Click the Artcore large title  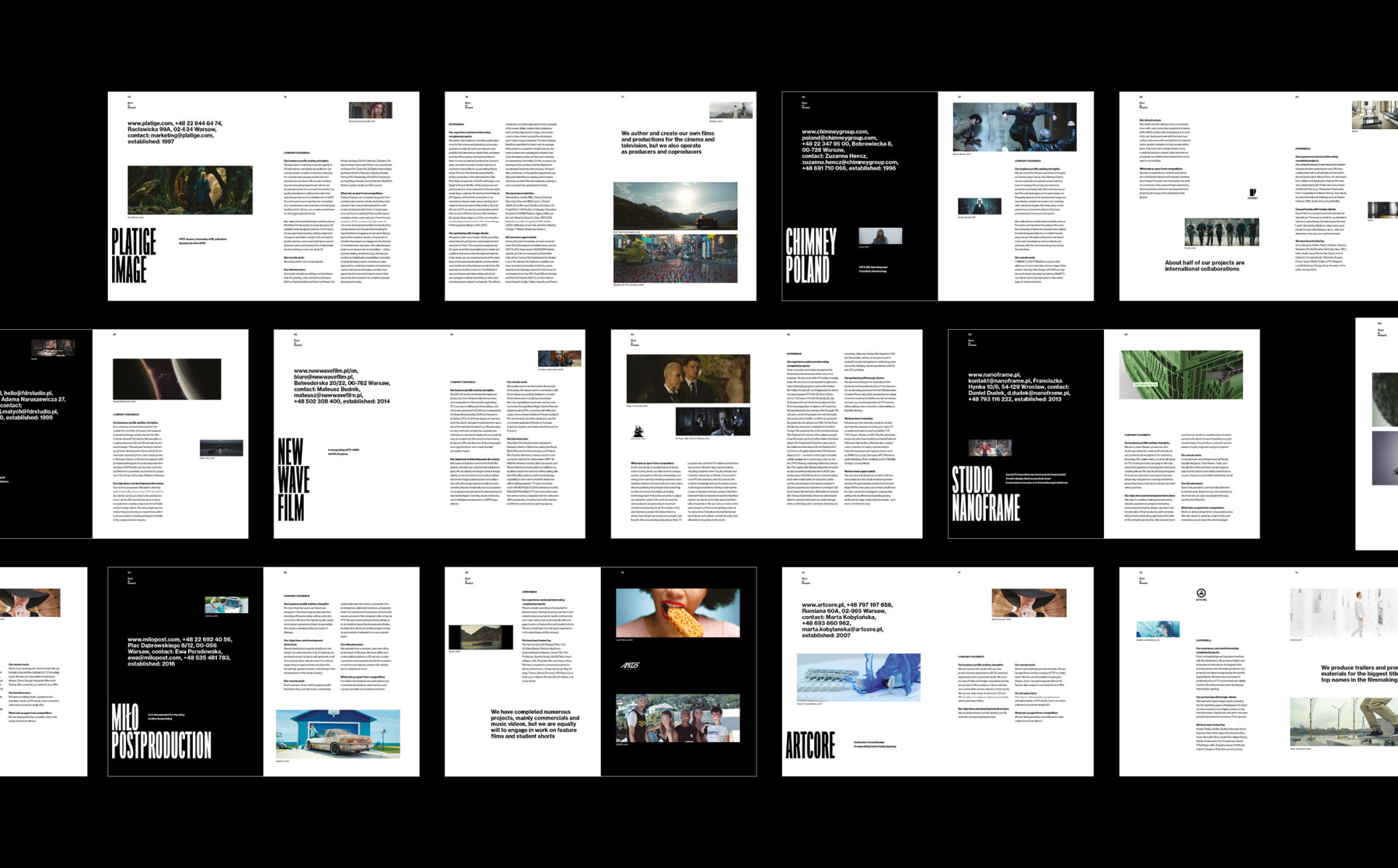[810, 745]
